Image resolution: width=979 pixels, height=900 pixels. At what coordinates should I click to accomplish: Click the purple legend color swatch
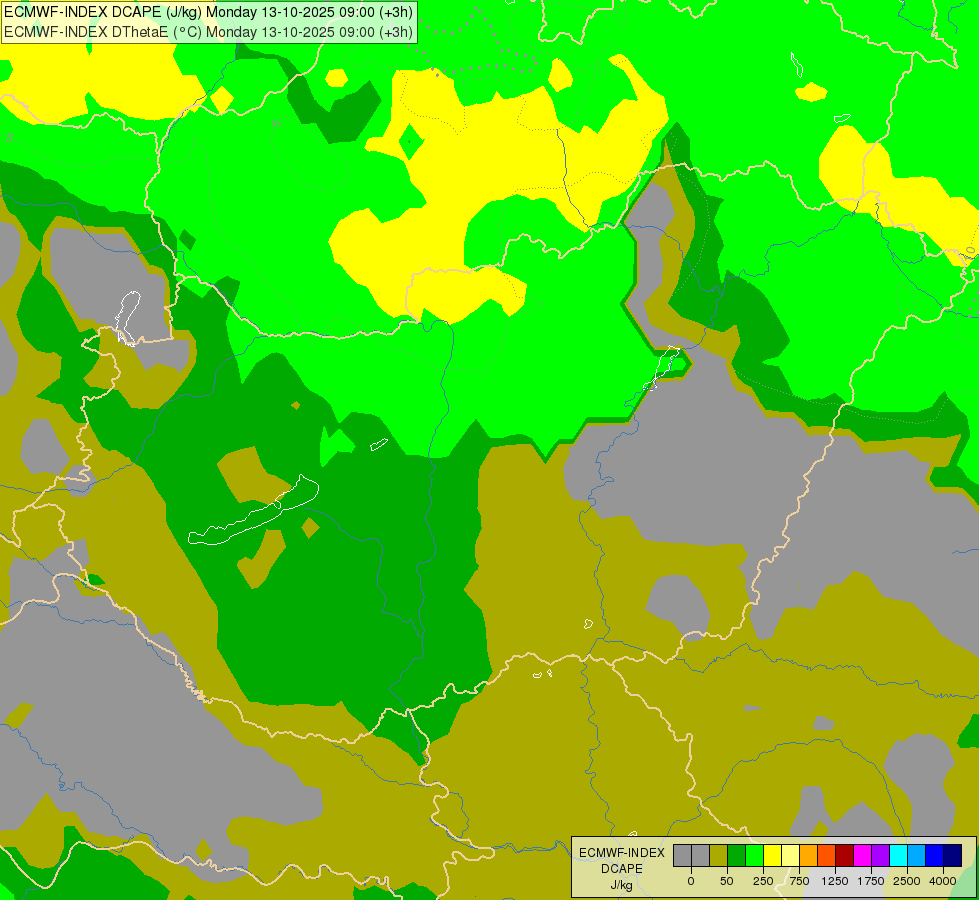tap(880, 855)
